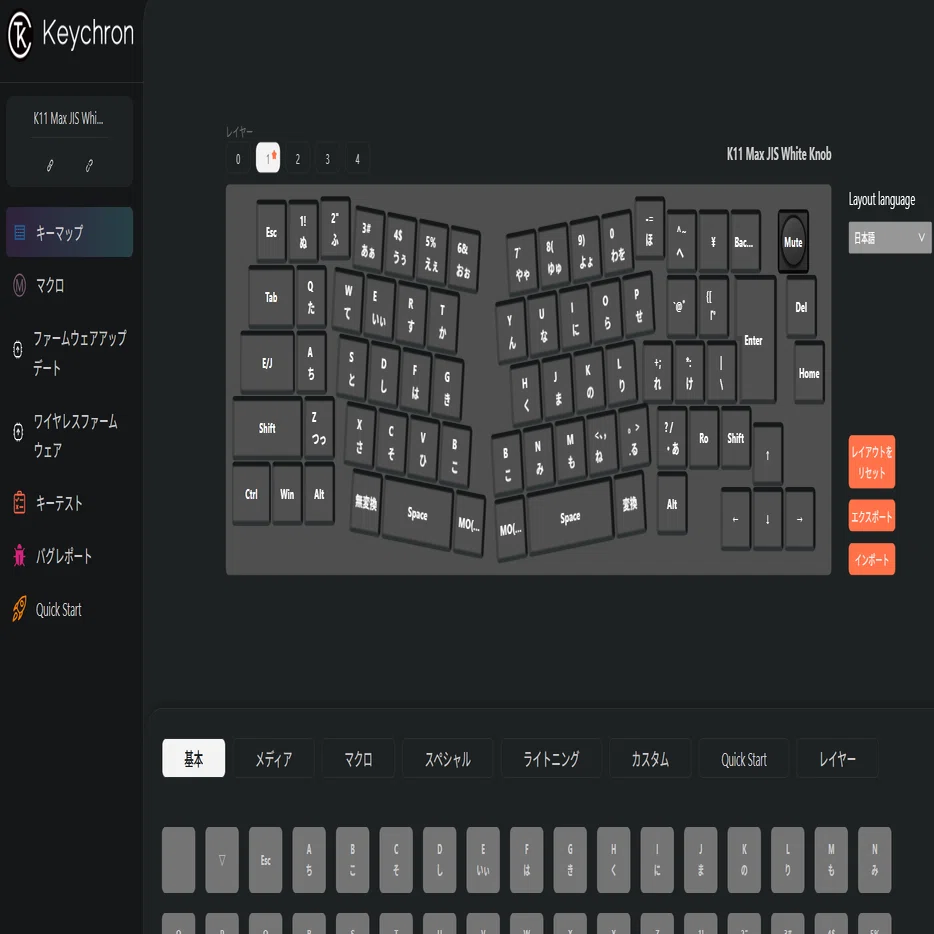The width and height of the screenshot is (934, 934).
Task: Click the エクスポート button
Action: point(871,516)
